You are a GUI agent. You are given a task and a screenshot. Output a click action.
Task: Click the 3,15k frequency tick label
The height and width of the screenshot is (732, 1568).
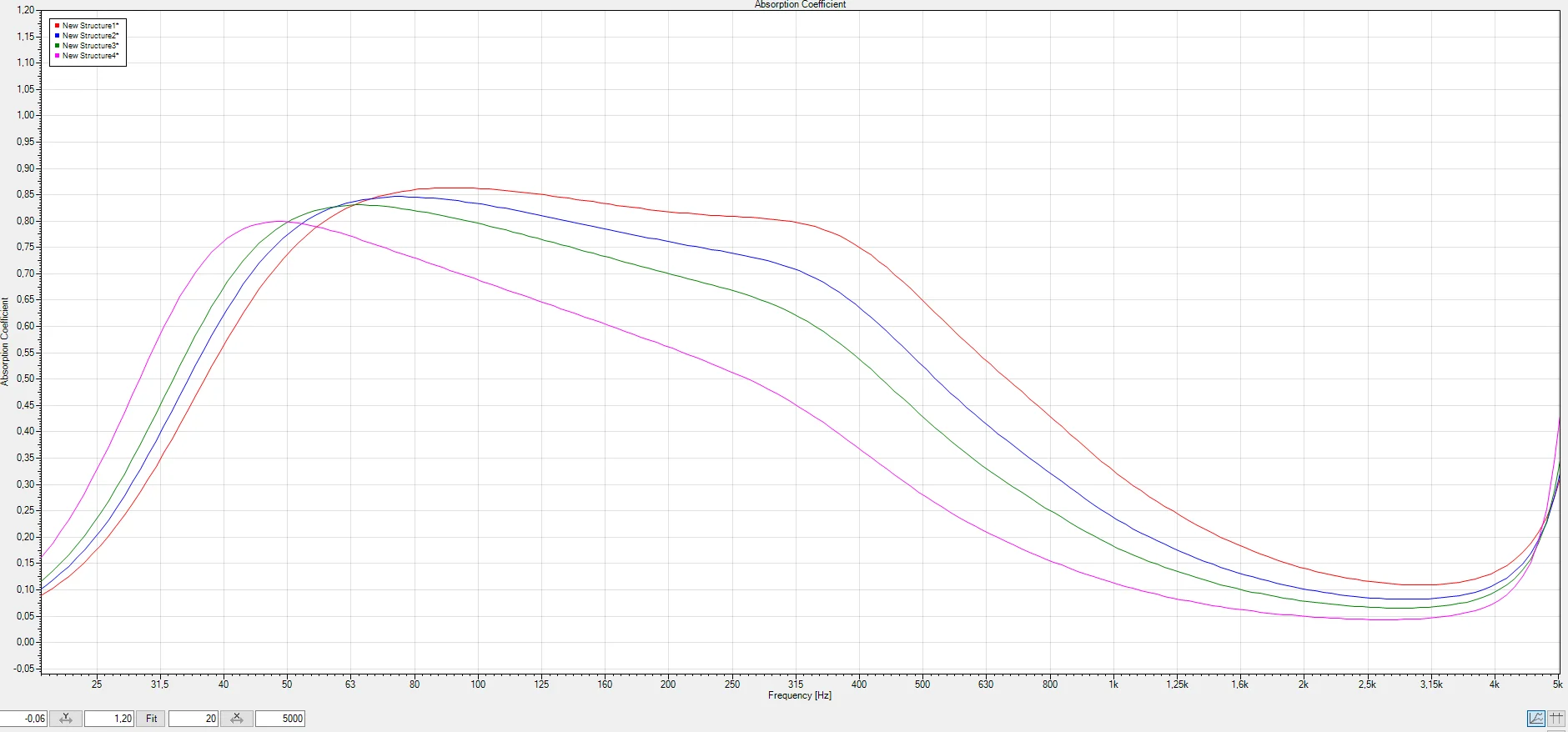click(x=1431, y=684)
